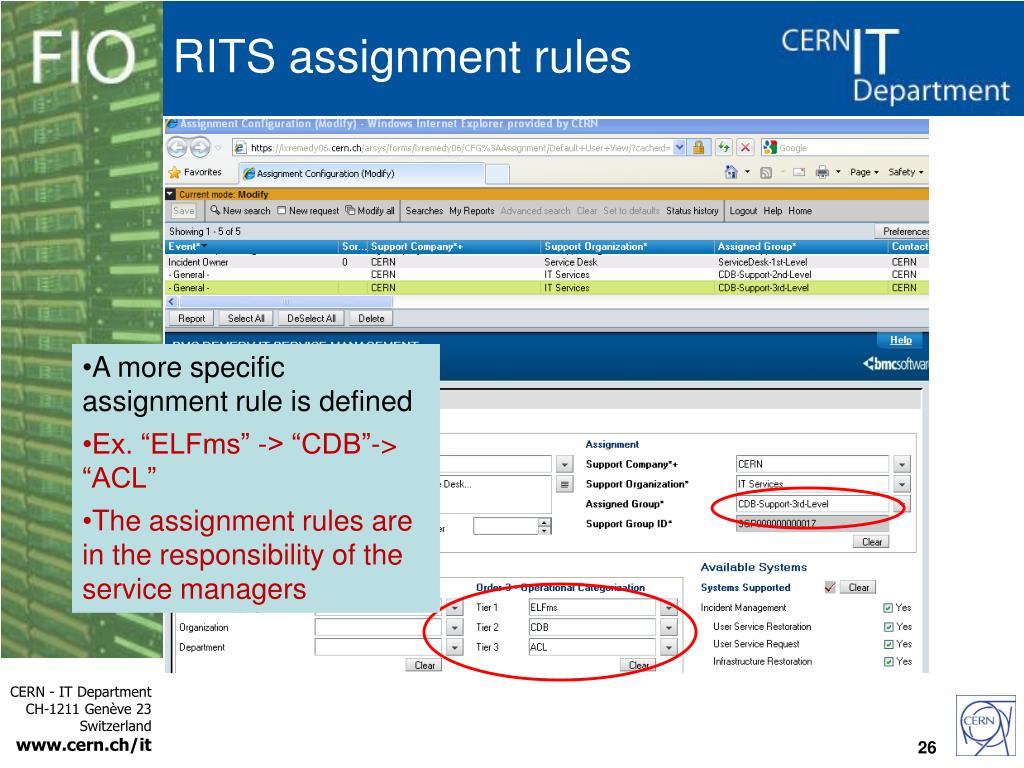The height and width of the screenshot is (768, 1024).
Task: Open a new blank browser tab
Action: pyautogui.click(x=497, y=174)
